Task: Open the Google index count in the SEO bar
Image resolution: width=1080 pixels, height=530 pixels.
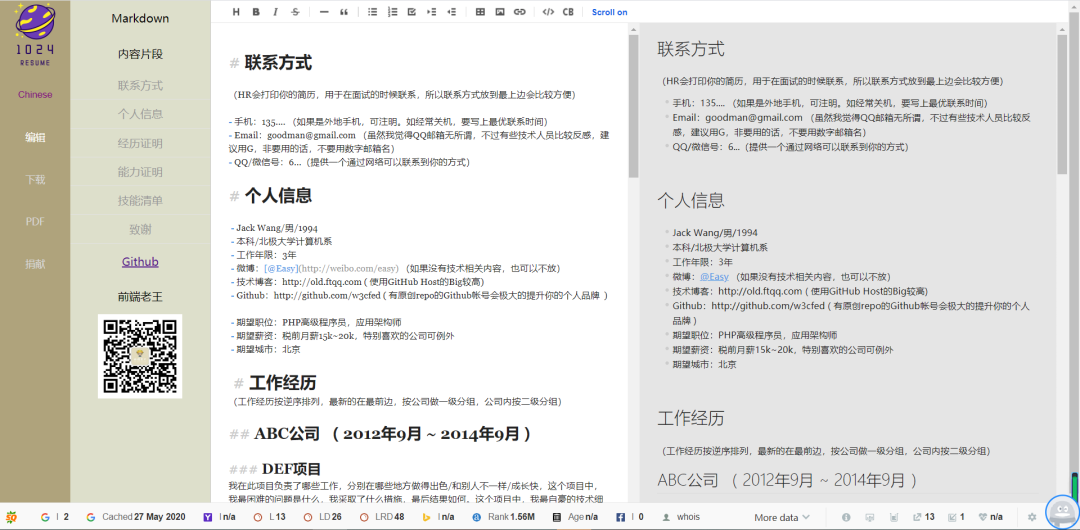Action: tap(55, 517)
